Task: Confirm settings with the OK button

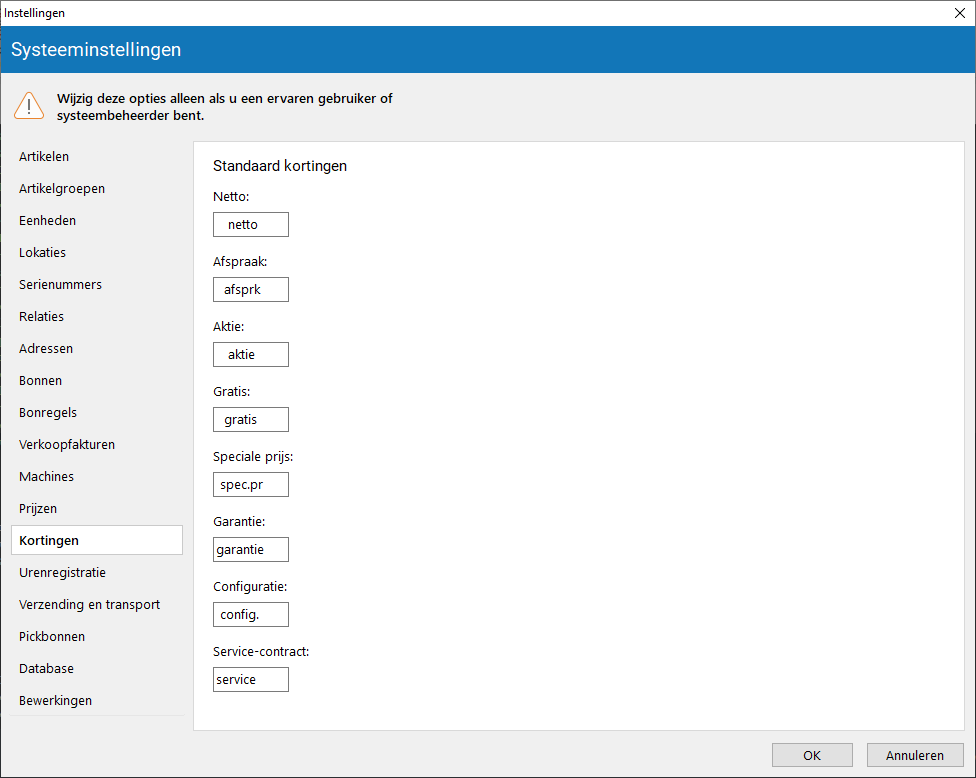Action: [x=812, y=755]
